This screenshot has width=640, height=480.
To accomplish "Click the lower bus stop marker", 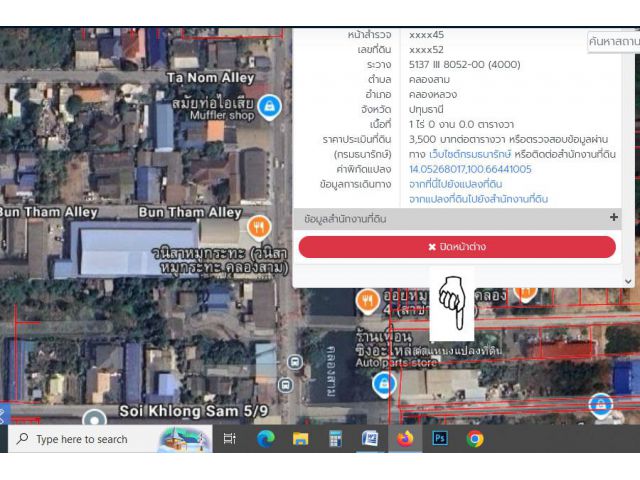I will 285,385.
